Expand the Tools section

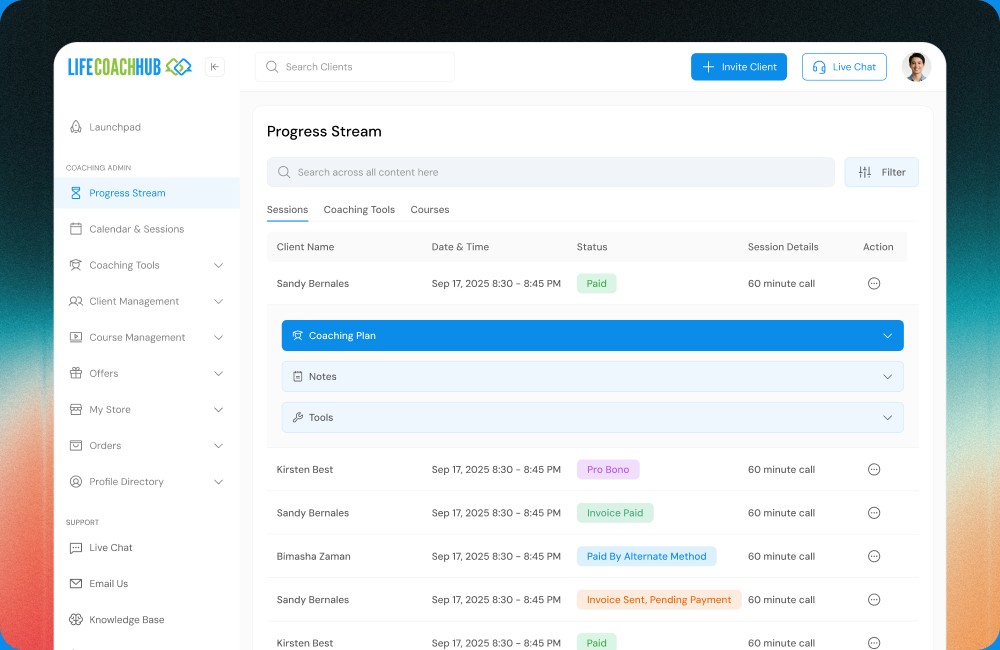click(592, 417)
